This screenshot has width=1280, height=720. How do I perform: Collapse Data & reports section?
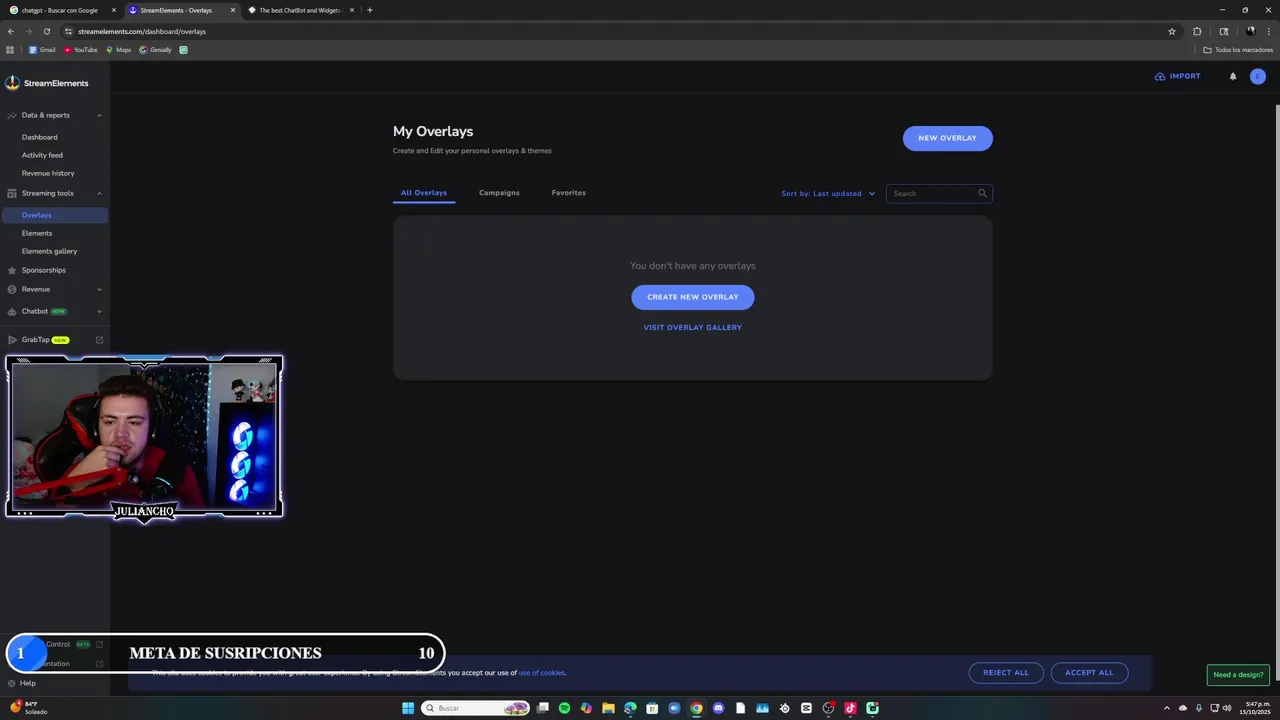[x=99, y=115]
